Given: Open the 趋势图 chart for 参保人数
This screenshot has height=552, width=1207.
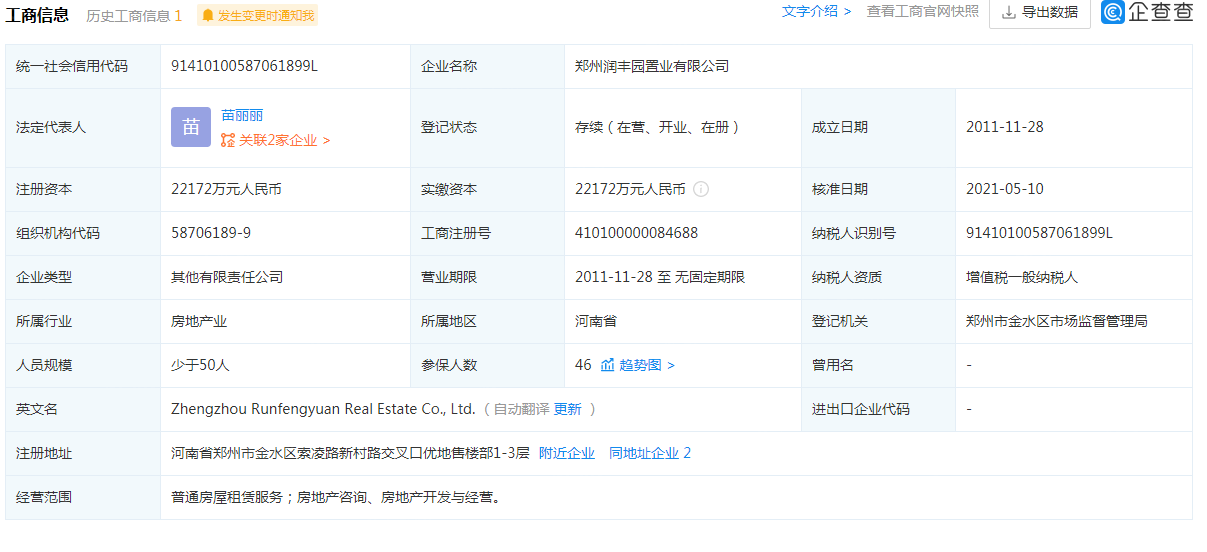Looking at the screenshot, I should [638, 365].
